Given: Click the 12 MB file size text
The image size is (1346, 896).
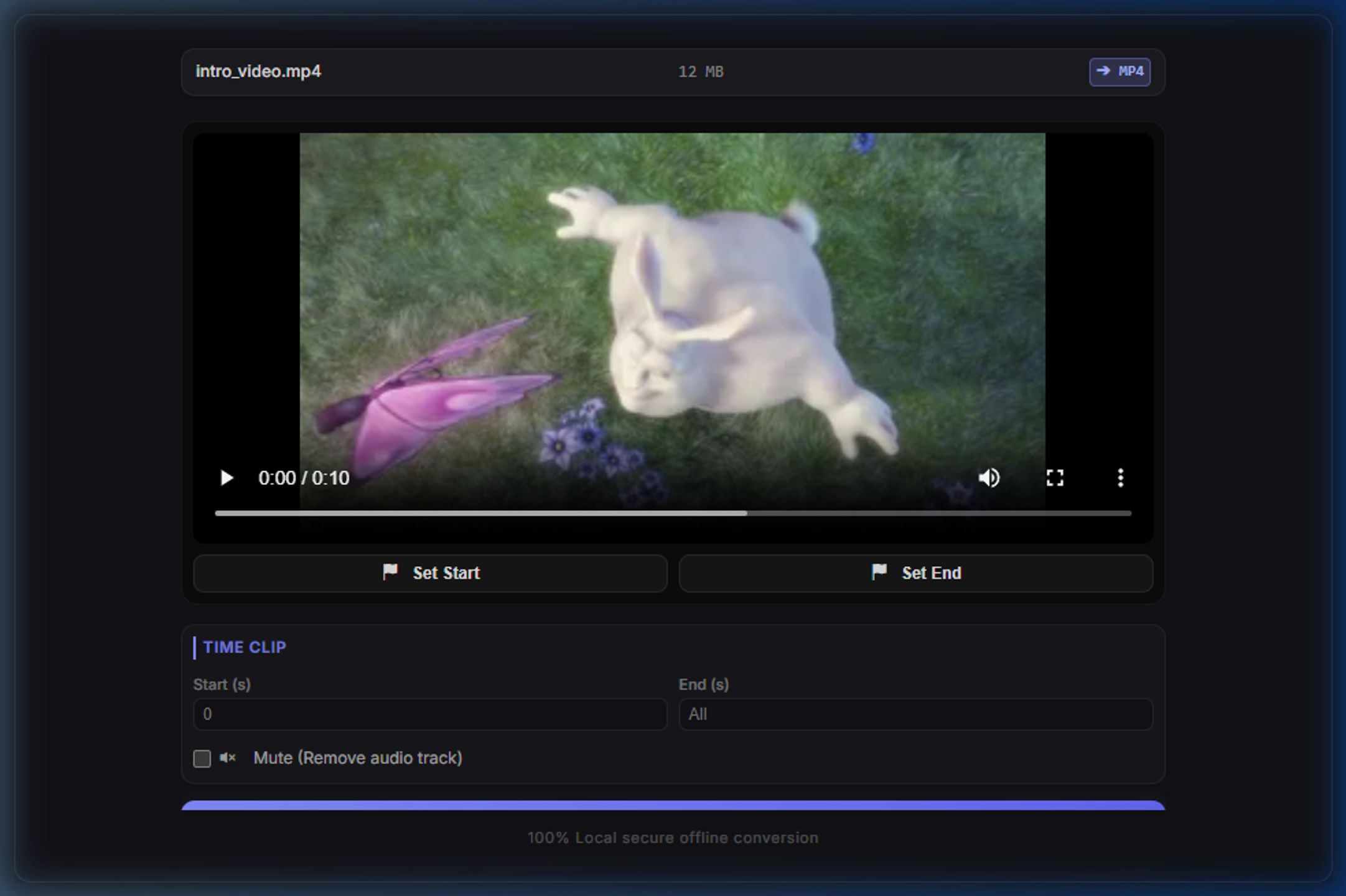Looking at the screenshot, I should pyautogui.click(x=701, y=72).
